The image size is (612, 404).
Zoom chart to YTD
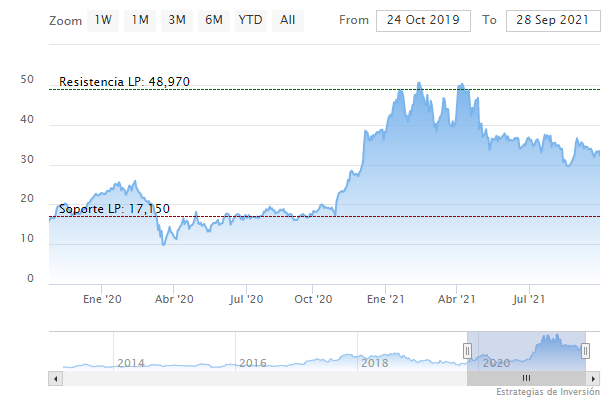click(250, 20)
